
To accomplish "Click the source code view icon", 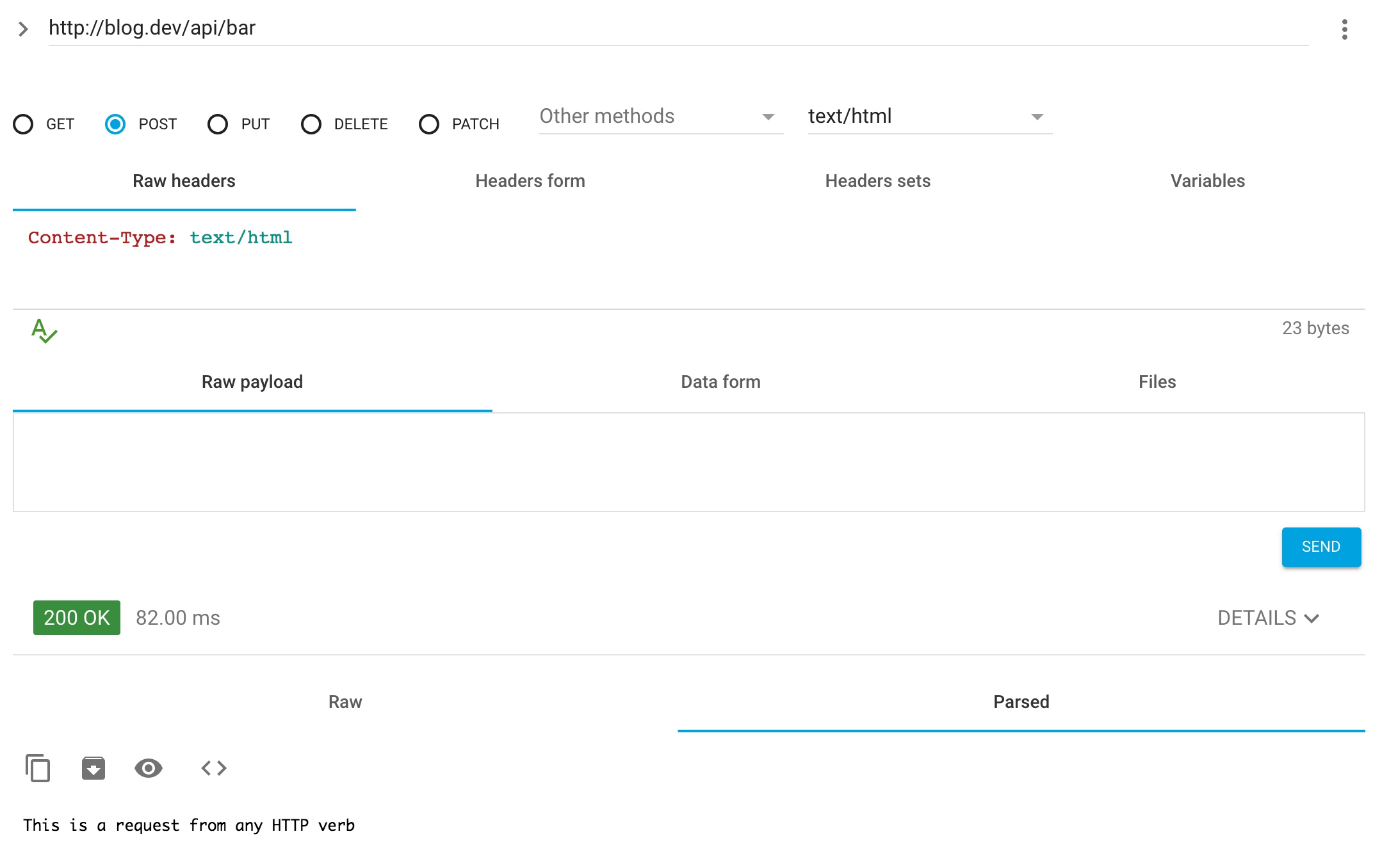I will 214,768.
